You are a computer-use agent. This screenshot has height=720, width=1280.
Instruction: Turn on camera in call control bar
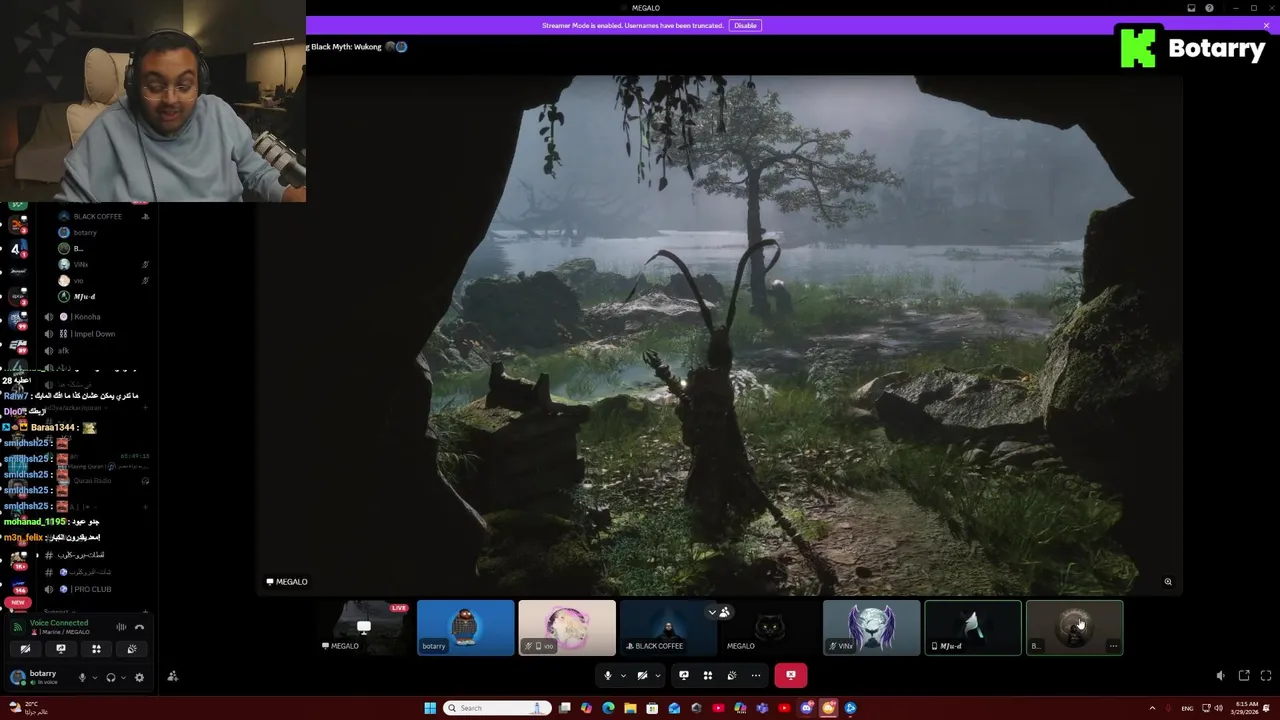642,675
